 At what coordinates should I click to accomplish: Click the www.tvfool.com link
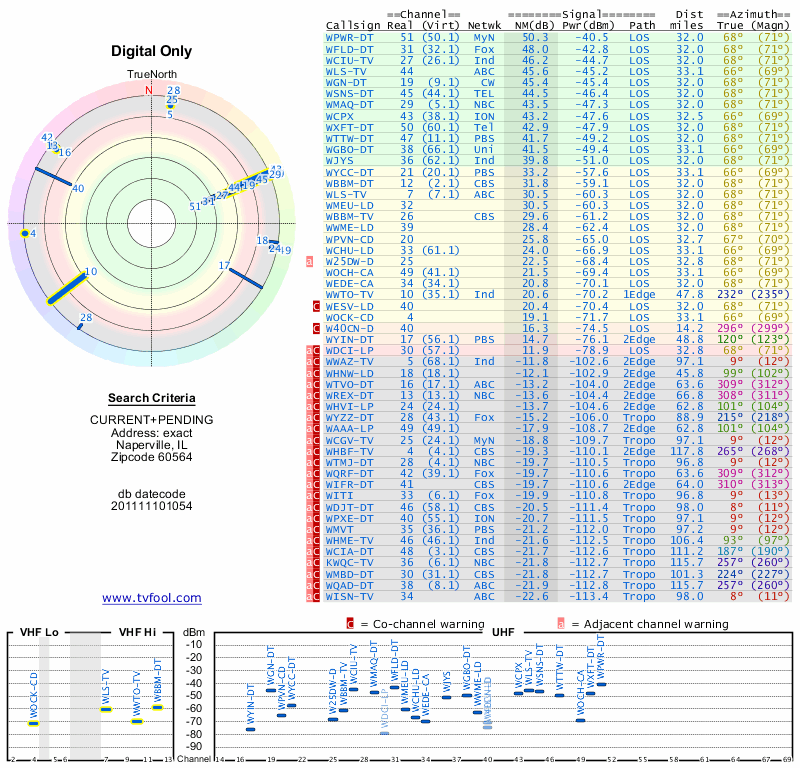[152, 598]
